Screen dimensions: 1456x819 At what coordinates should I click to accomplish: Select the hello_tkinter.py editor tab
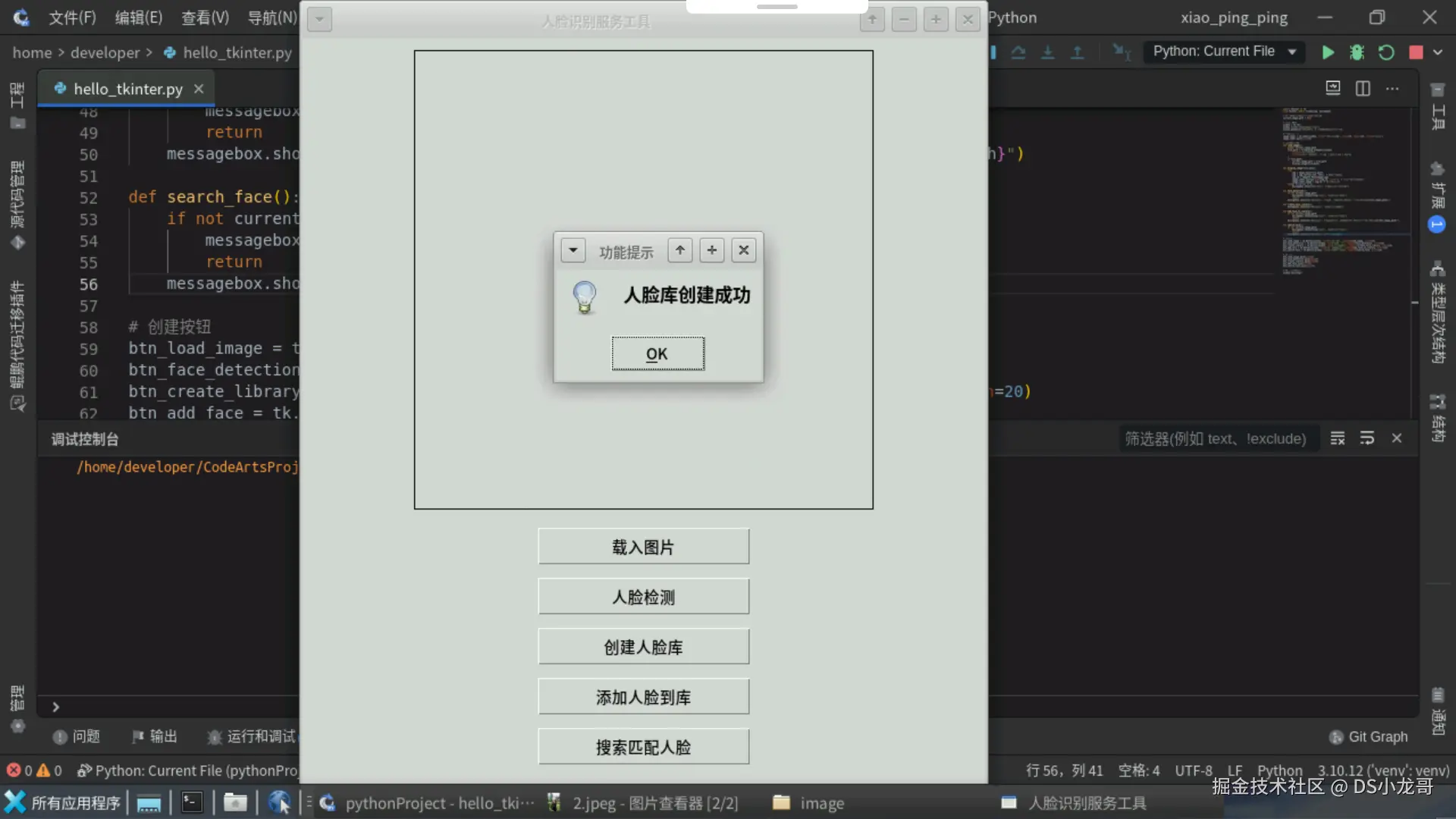click(127, 89)
